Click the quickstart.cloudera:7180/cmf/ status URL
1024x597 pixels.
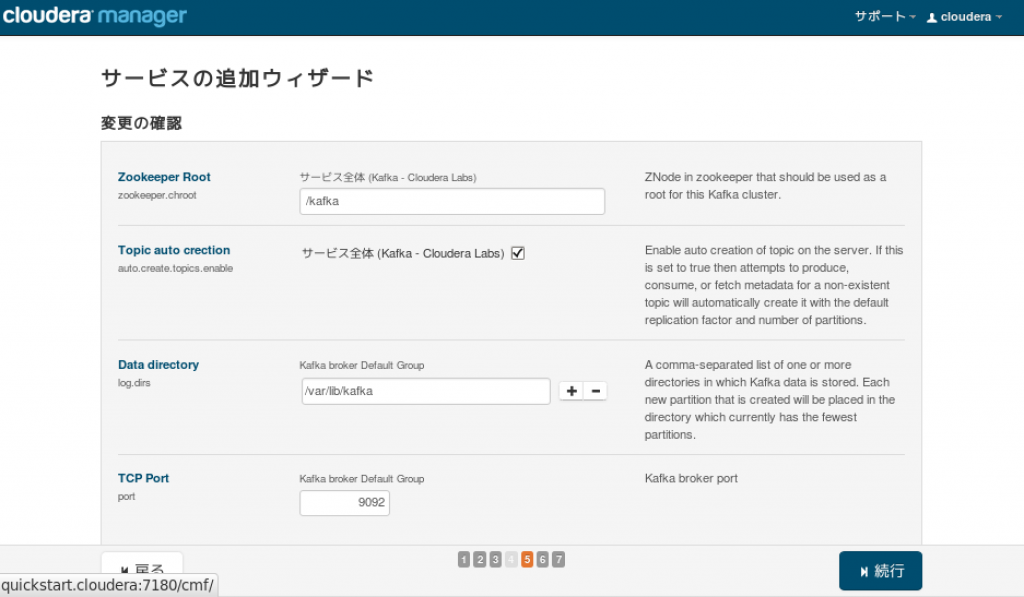pos(108,585)
